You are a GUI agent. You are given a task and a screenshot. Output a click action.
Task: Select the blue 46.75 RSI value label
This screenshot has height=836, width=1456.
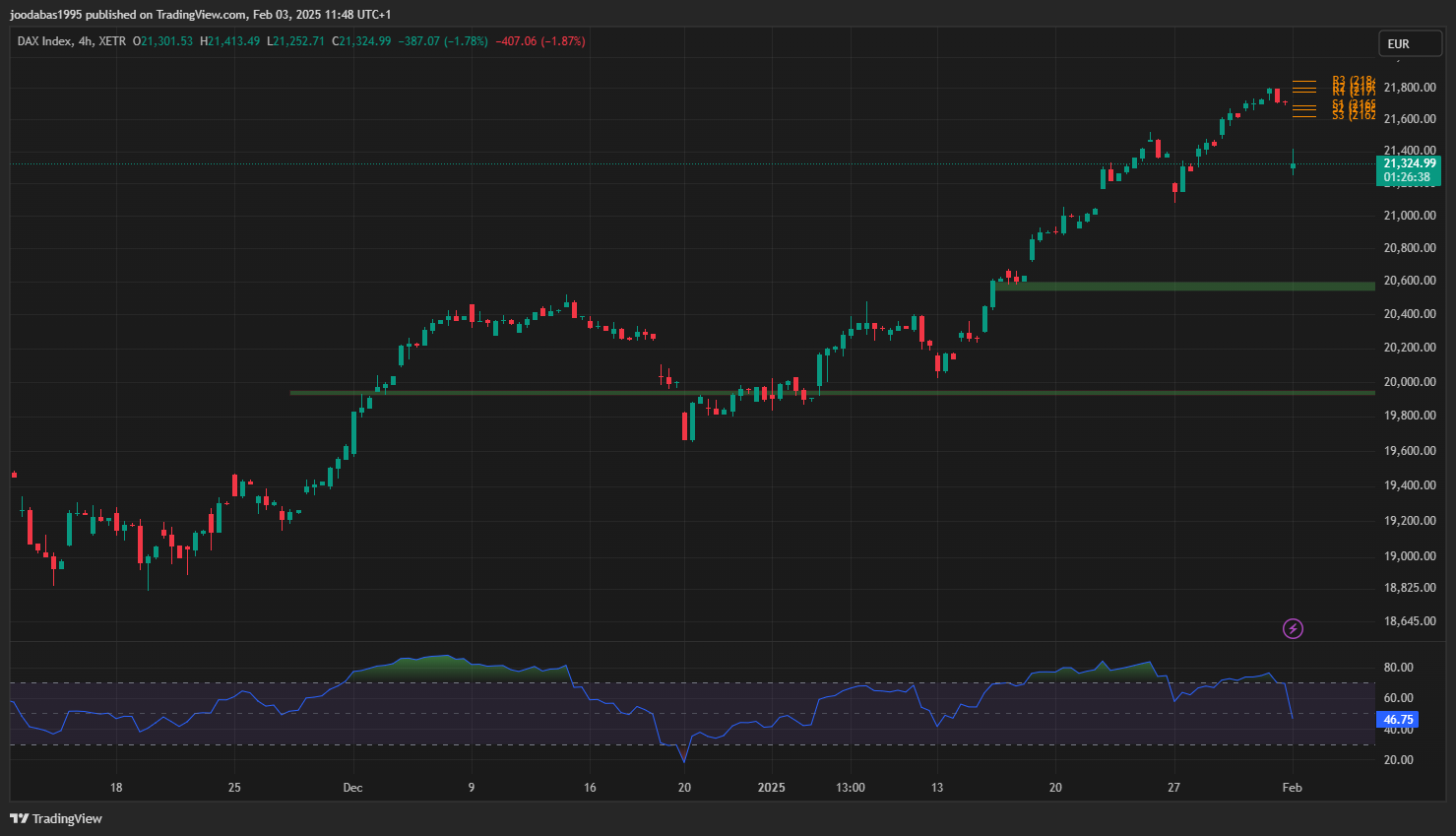tap(1398, 720)
